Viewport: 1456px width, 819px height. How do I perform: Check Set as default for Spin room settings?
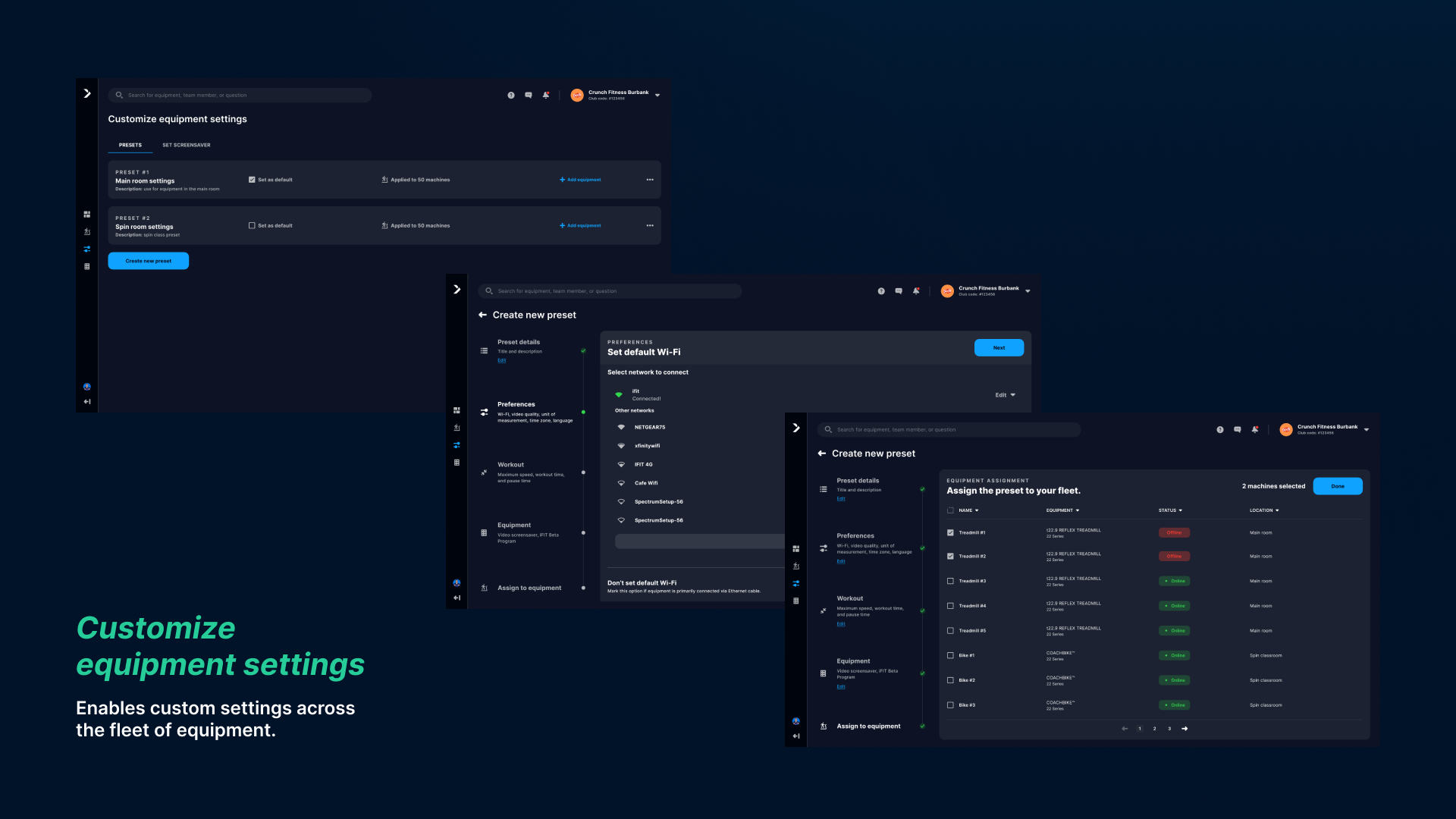point(252,225)
